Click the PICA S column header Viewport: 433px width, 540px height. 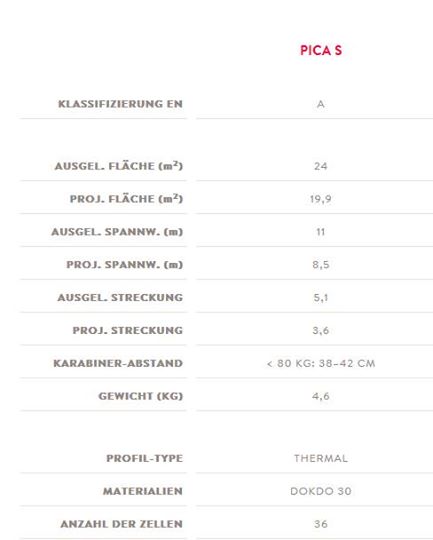321,50
